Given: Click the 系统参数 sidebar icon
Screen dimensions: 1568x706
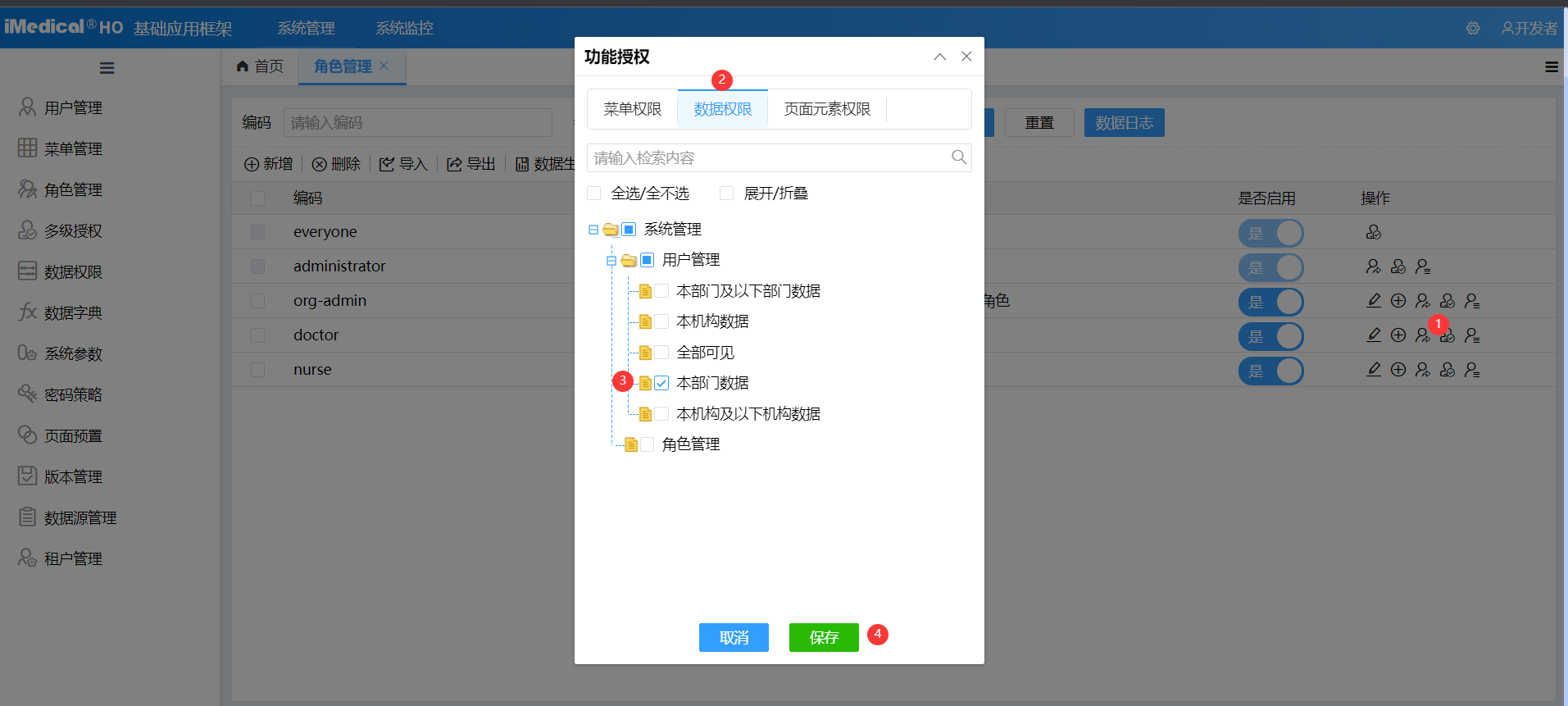Looking at the screenshot, I should (28, 353).
